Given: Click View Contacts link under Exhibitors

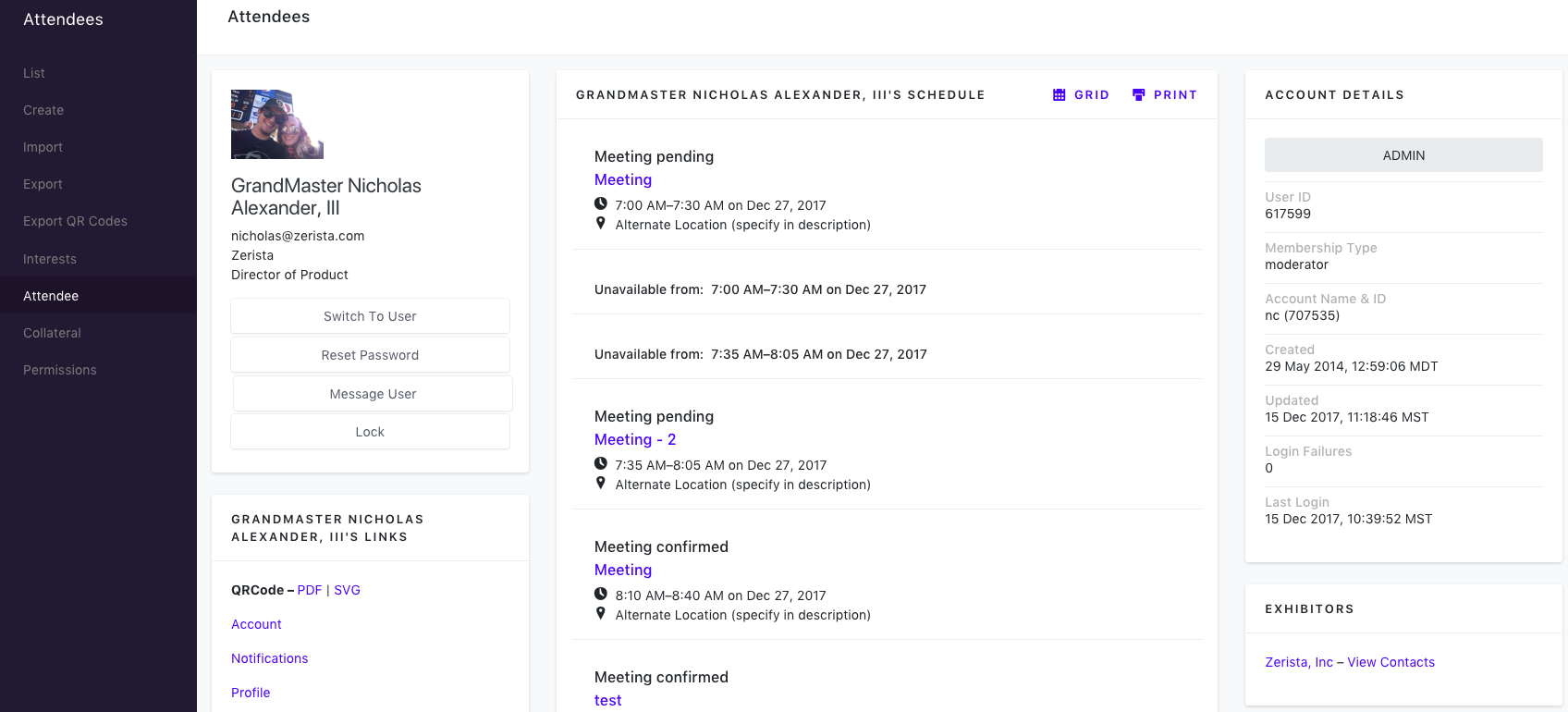Looking at the screenshot, I should (1390, 662).
